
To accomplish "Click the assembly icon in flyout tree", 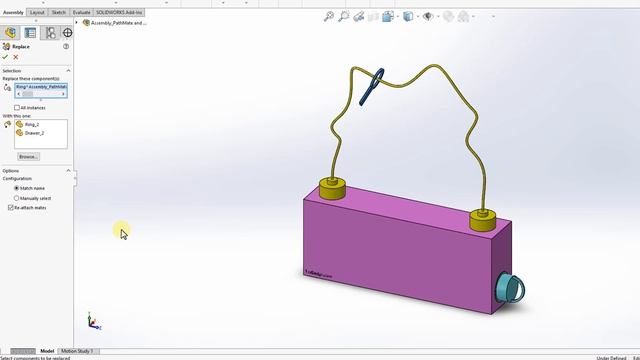I will coord(86,23).
